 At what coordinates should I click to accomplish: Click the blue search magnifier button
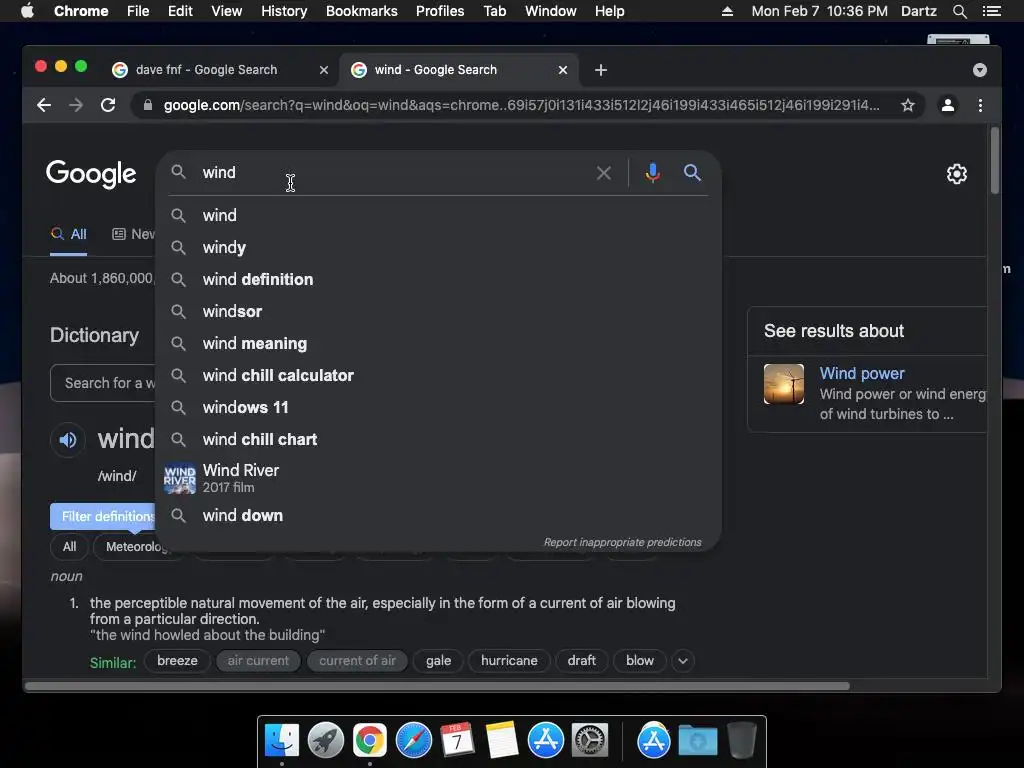tap(692, 173)
